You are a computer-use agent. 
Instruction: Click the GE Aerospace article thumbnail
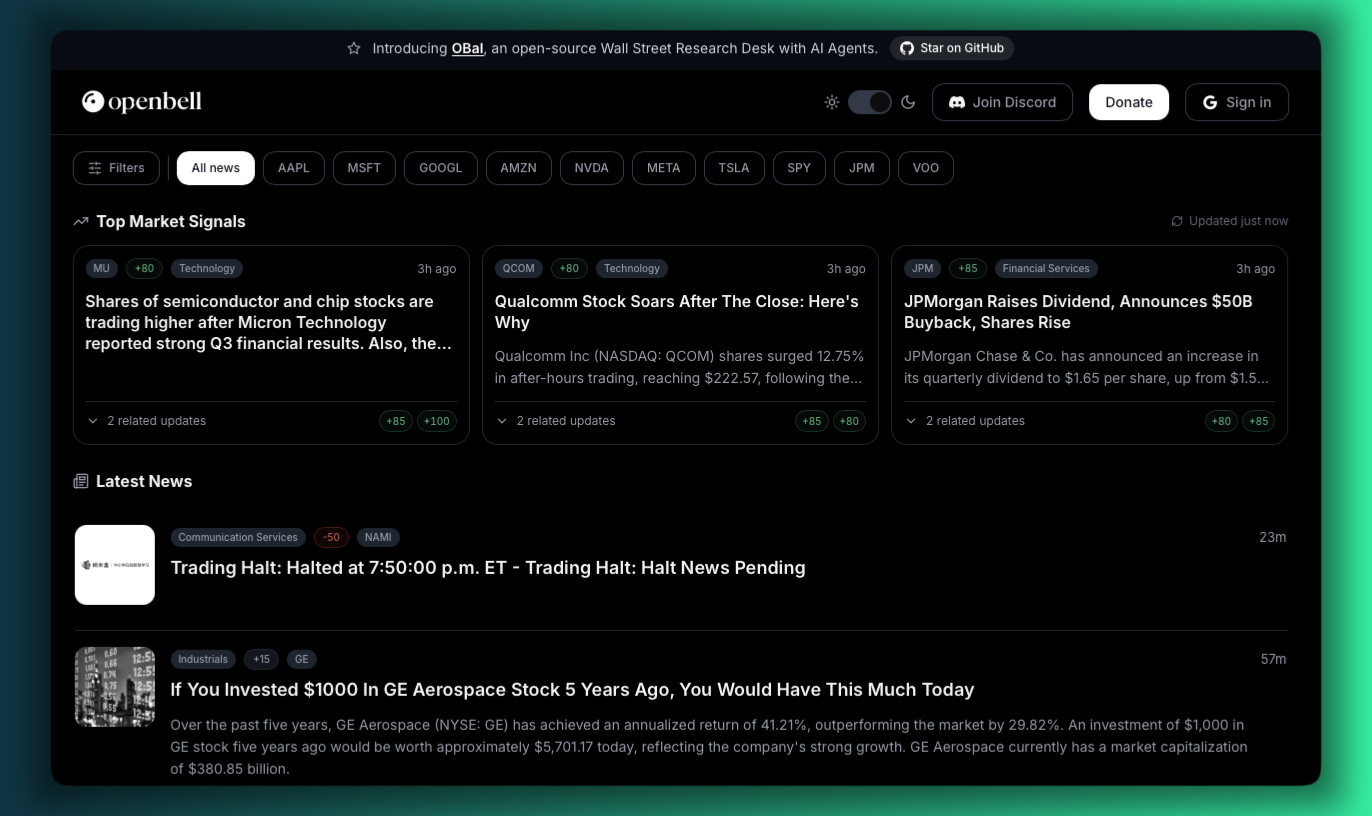coord(115,687)
